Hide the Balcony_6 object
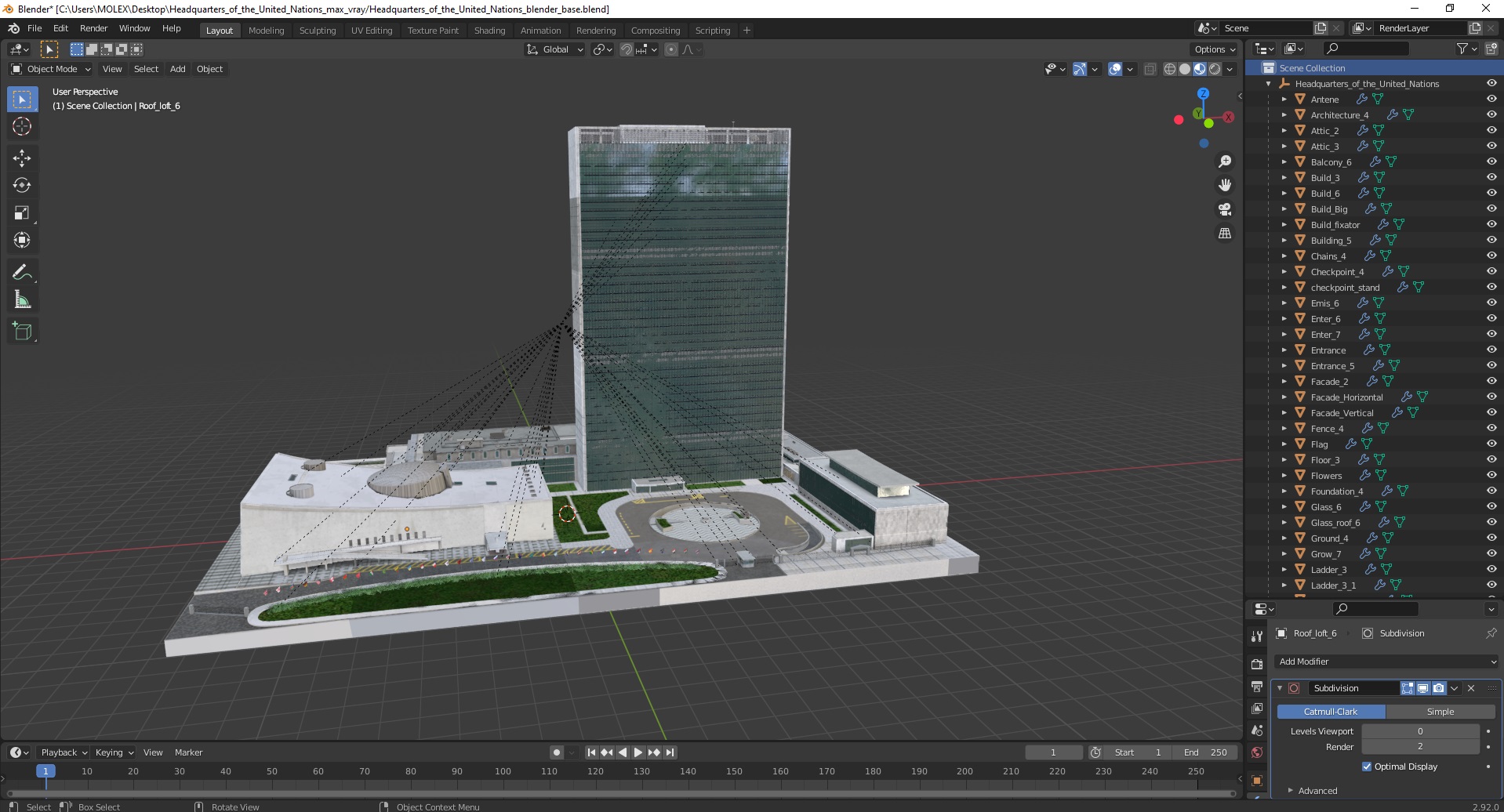The width and height of the screenshot is (1504, 812). (1491, 162)
